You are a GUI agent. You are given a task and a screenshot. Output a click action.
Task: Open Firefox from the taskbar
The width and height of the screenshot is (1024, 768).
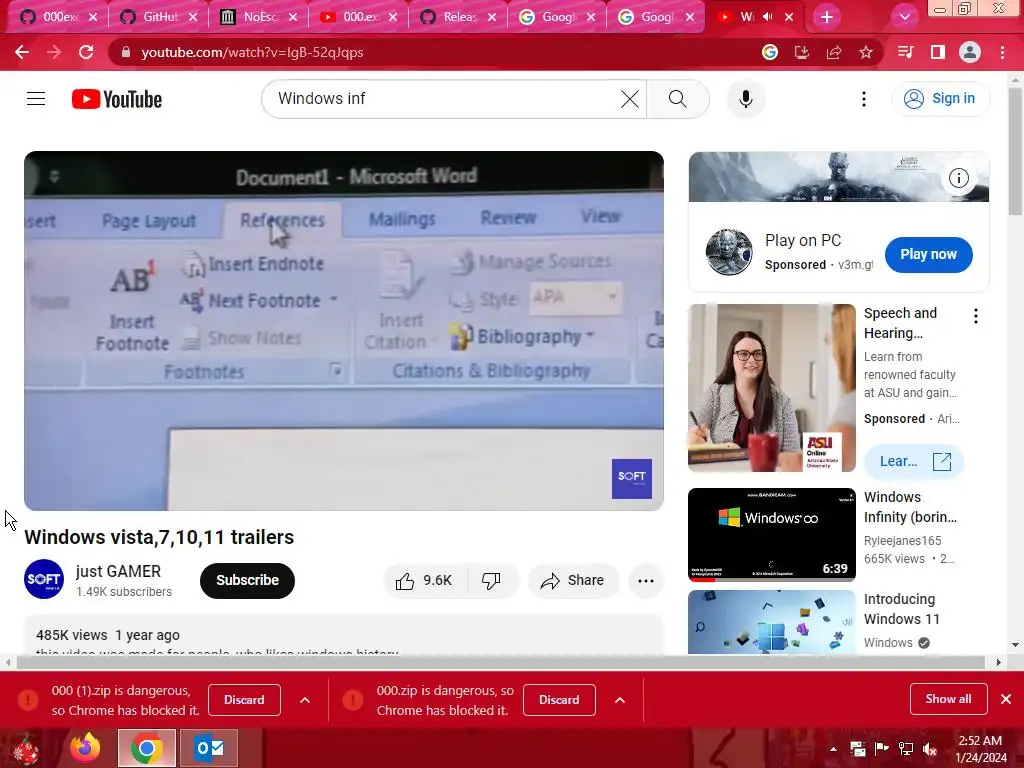click(85, 748)
